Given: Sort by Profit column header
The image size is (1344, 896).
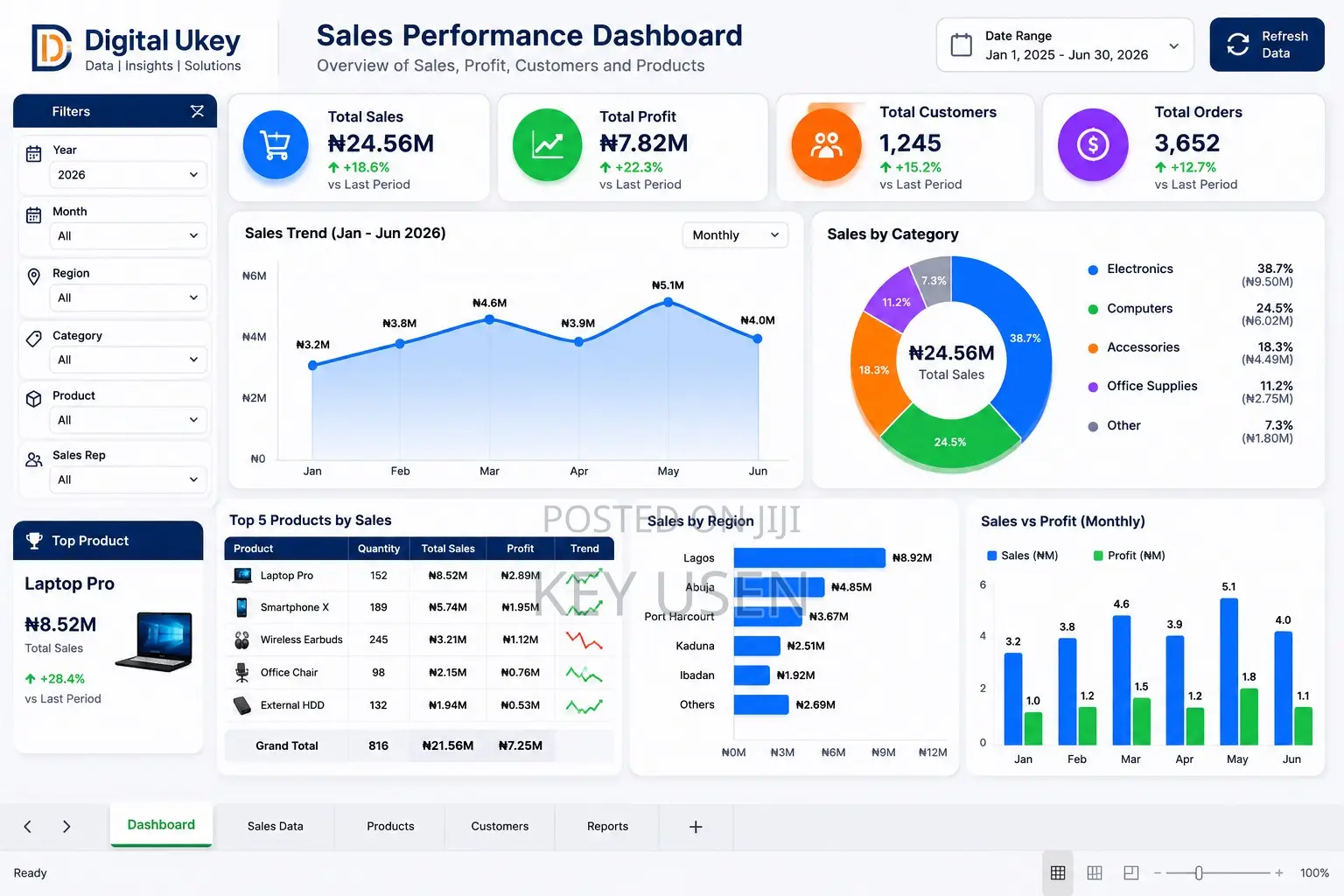Looking at the screenshot, I should coord(520,549).
